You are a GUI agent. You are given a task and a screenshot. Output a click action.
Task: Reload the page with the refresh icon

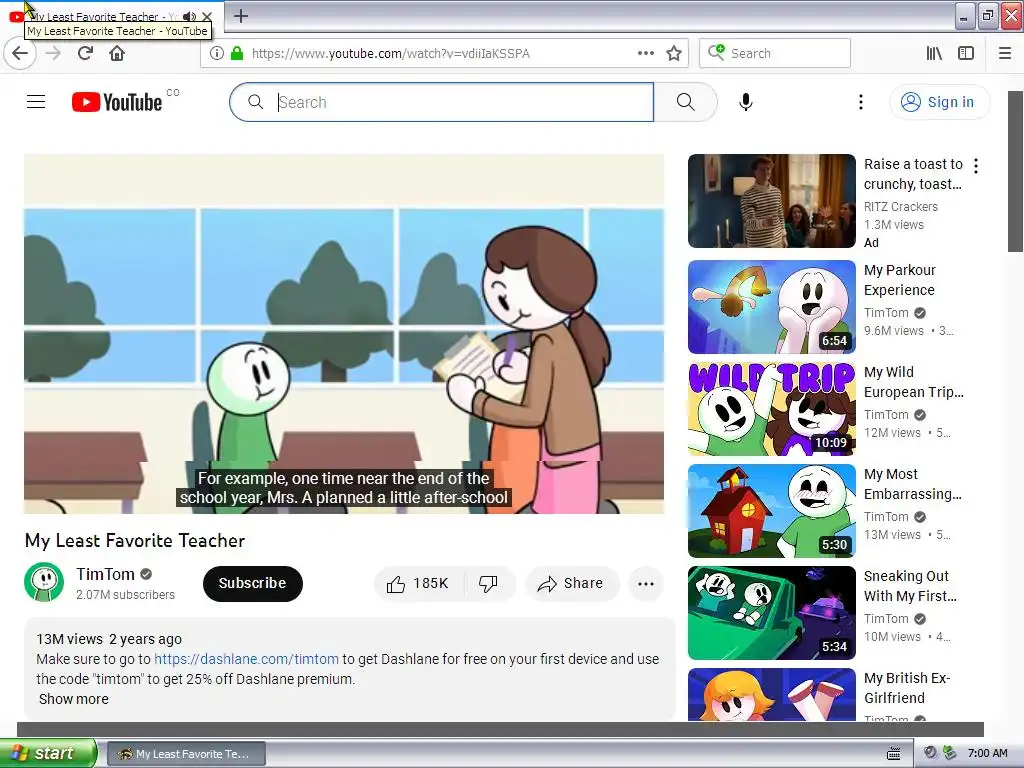click(86, 53)
